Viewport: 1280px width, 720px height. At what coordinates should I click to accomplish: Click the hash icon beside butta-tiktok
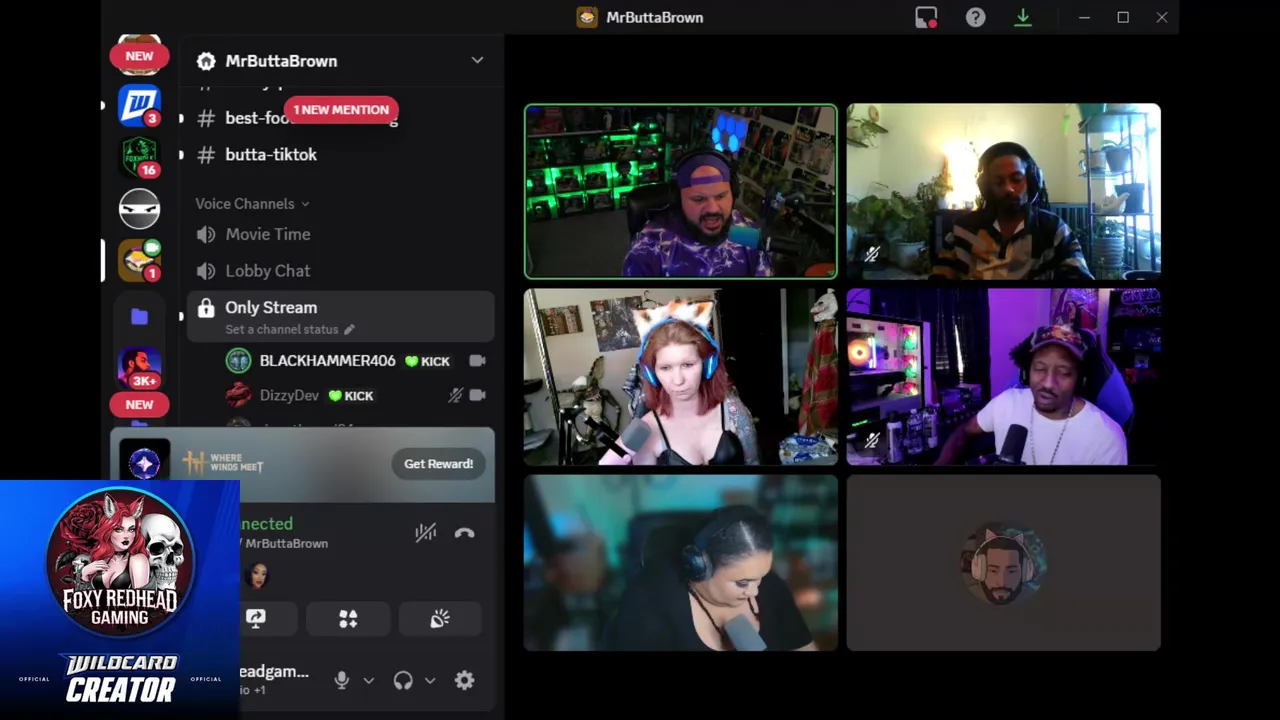[206, 154]
